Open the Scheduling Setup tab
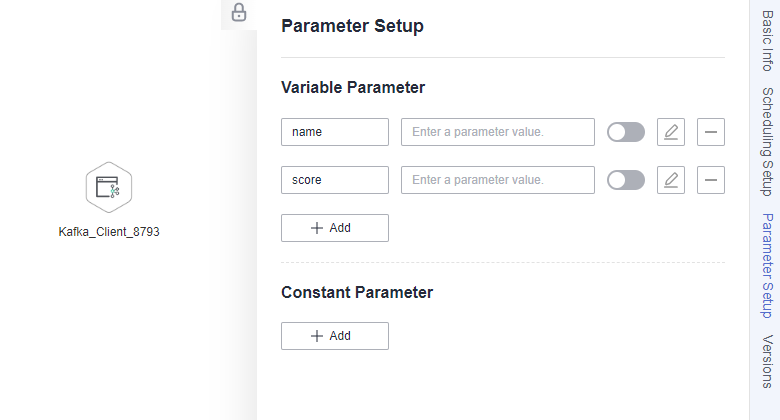780x420 pixels. pos(768,142)
